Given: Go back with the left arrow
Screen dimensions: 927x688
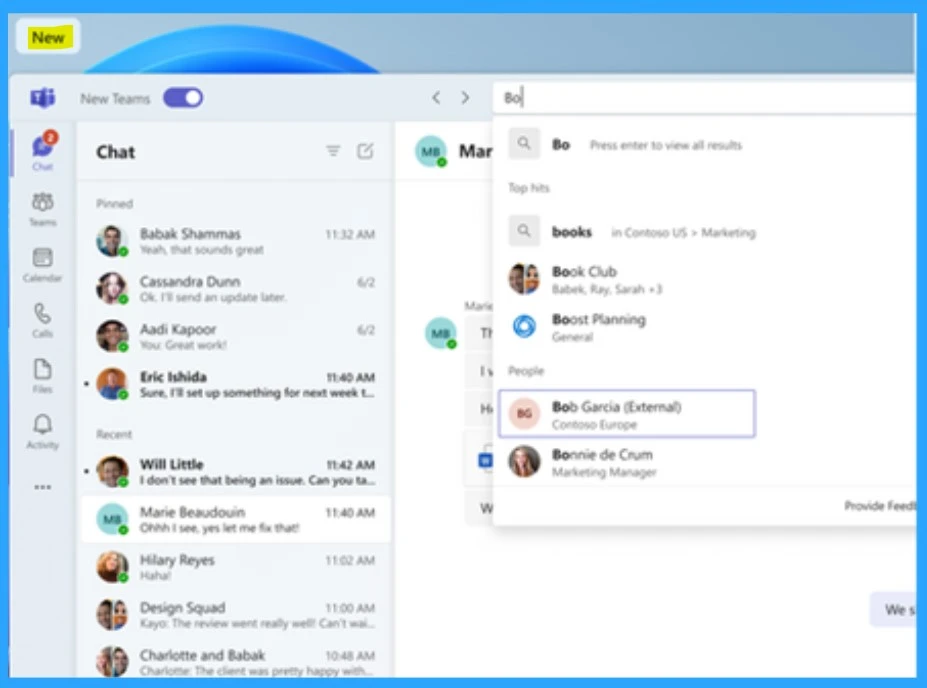Looking at the screenshot, I should coord(436,98).
